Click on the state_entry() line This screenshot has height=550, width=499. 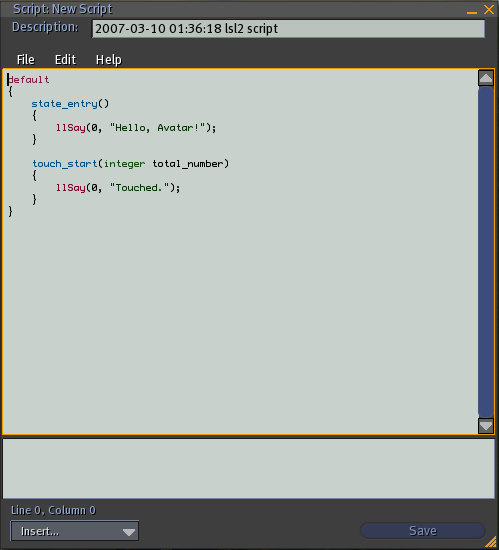point(70,104)
